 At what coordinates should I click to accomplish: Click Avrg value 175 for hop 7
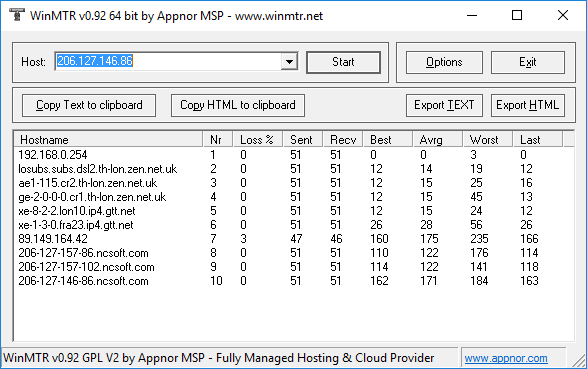[429, 239]
